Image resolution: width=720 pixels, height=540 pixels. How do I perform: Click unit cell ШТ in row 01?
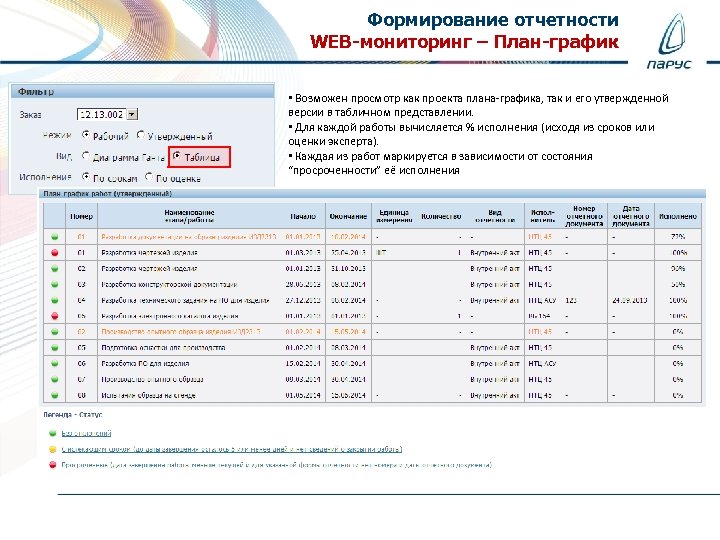(x=381, y=253)
